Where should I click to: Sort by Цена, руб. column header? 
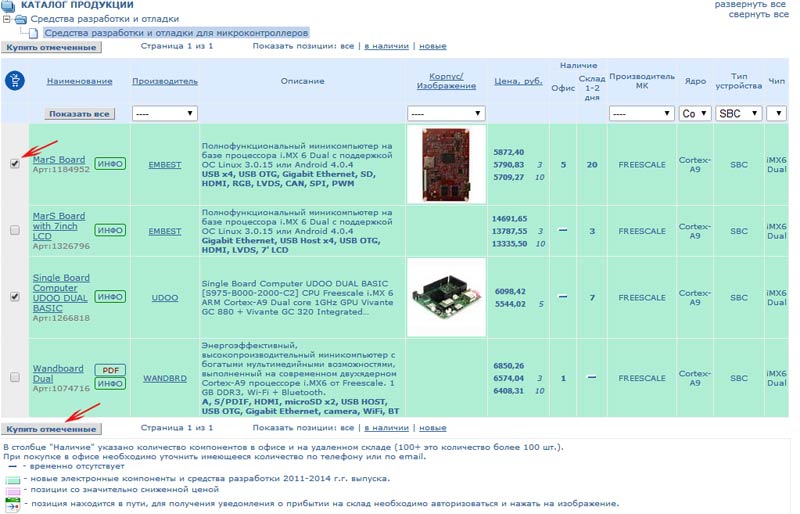pyautogui.click(x=519, y=81)
